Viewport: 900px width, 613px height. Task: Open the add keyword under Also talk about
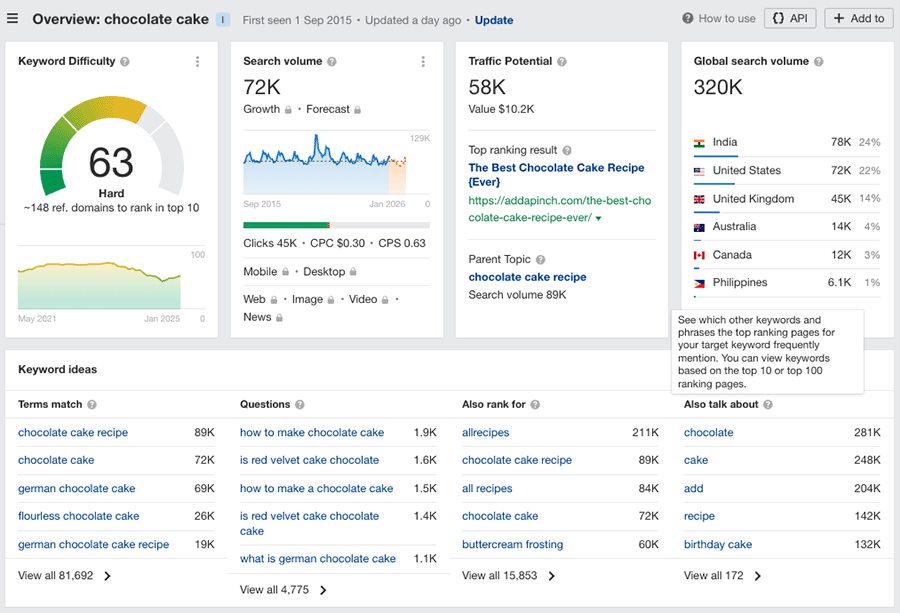(x=693, y=488)
